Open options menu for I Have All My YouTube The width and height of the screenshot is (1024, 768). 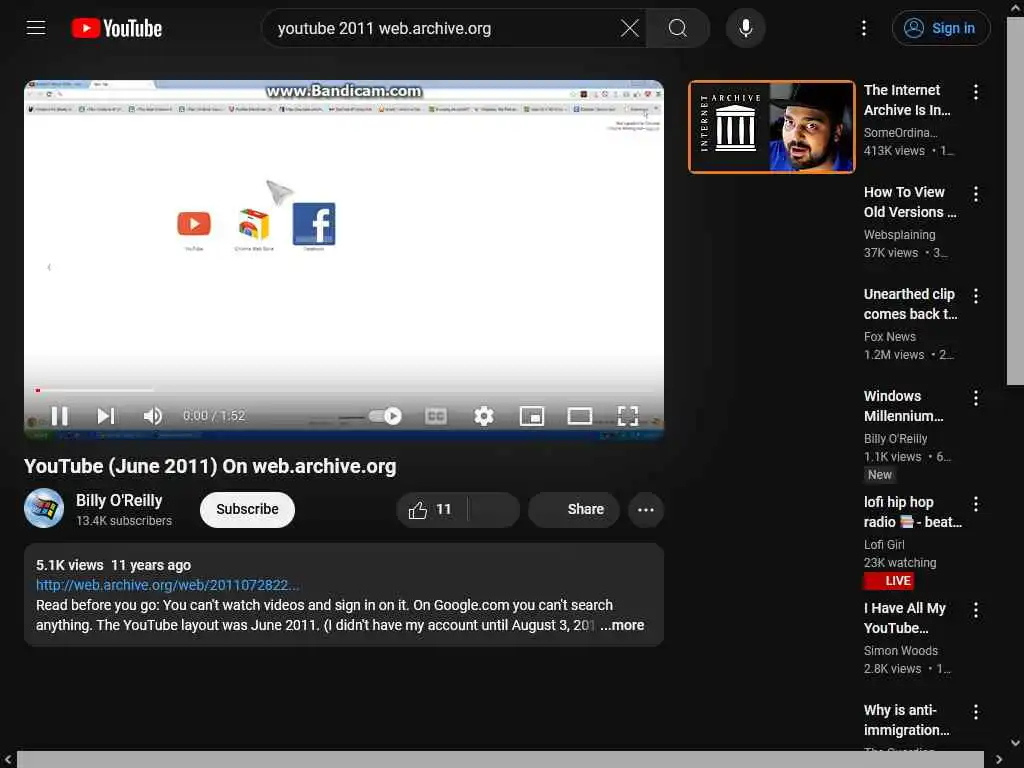[976, 610]
